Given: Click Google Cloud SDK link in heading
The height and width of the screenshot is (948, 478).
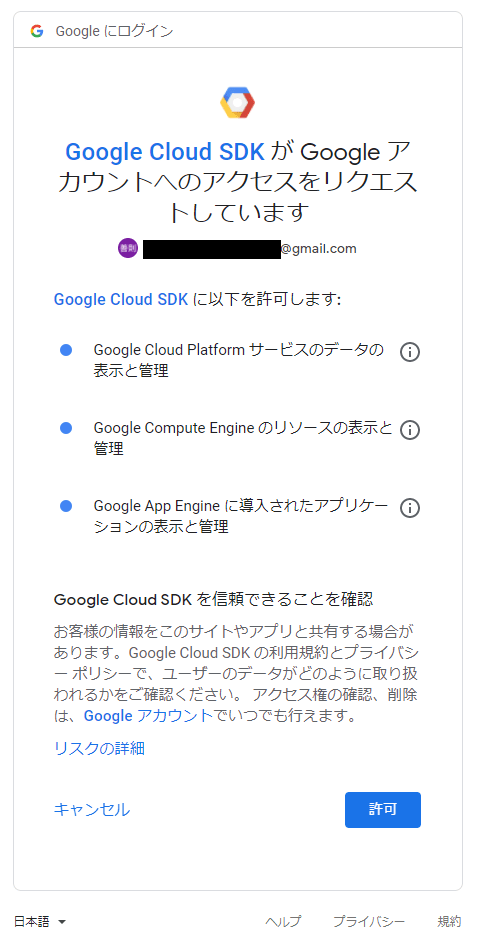Looking at the screenshot, I should [165, 152].
